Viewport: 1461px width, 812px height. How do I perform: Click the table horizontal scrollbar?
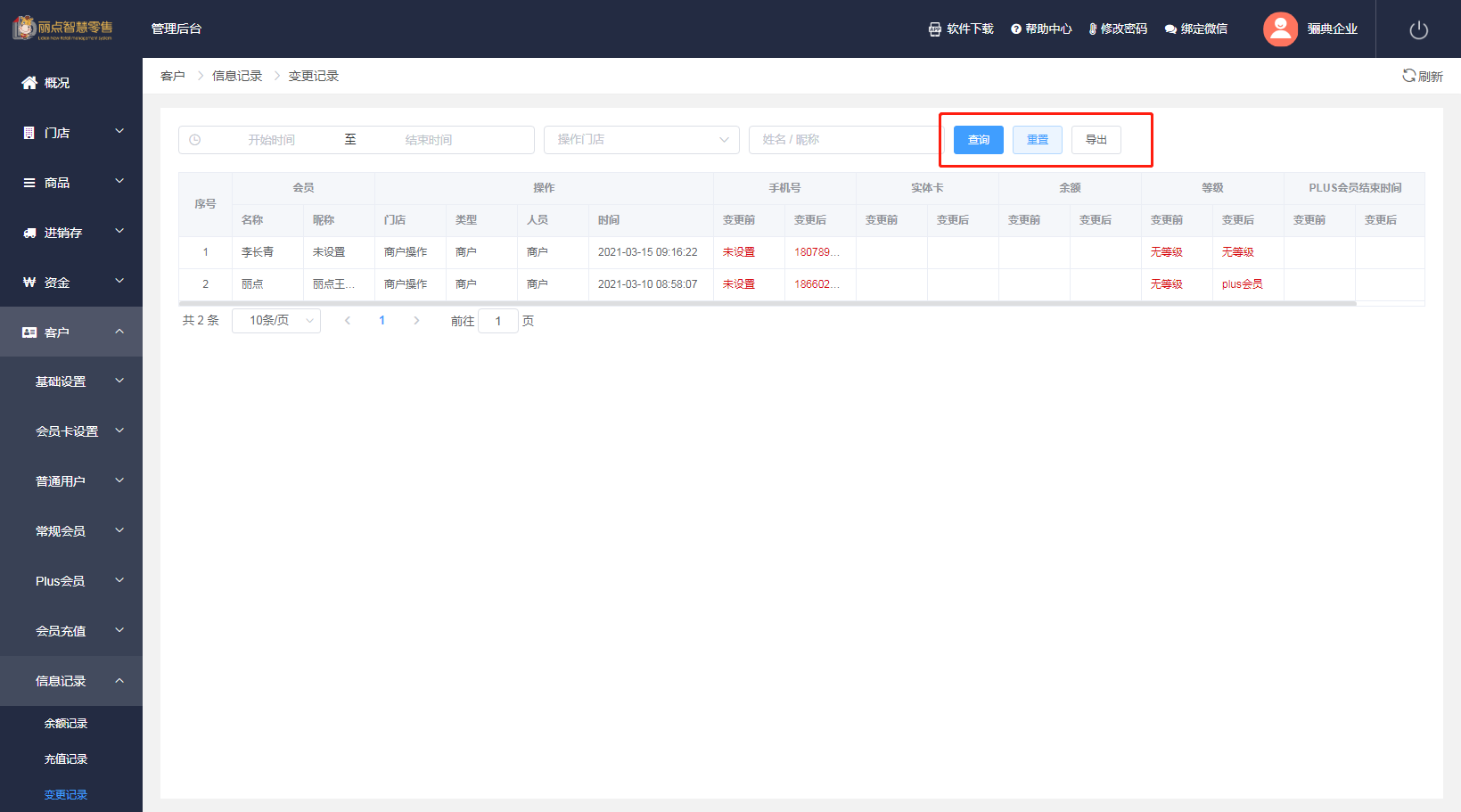coord(767,304)
